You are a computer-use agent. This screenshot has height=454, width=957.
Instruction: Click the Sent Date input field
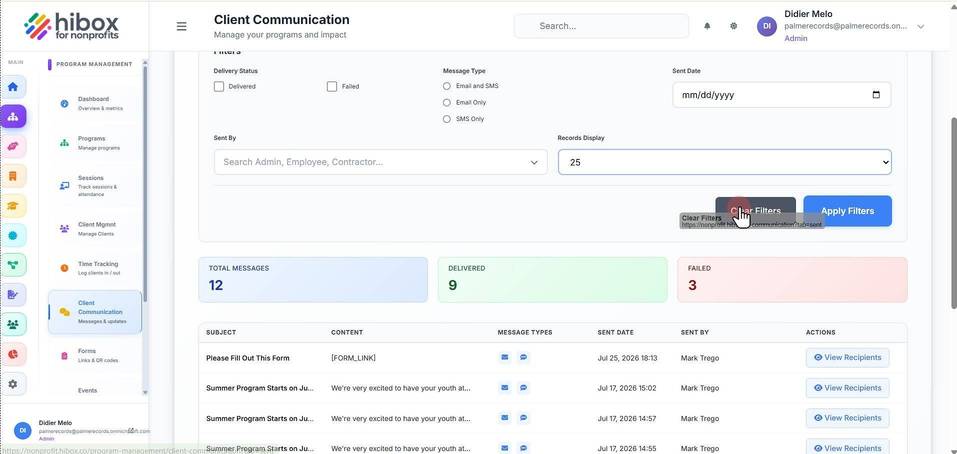(781, 95)
